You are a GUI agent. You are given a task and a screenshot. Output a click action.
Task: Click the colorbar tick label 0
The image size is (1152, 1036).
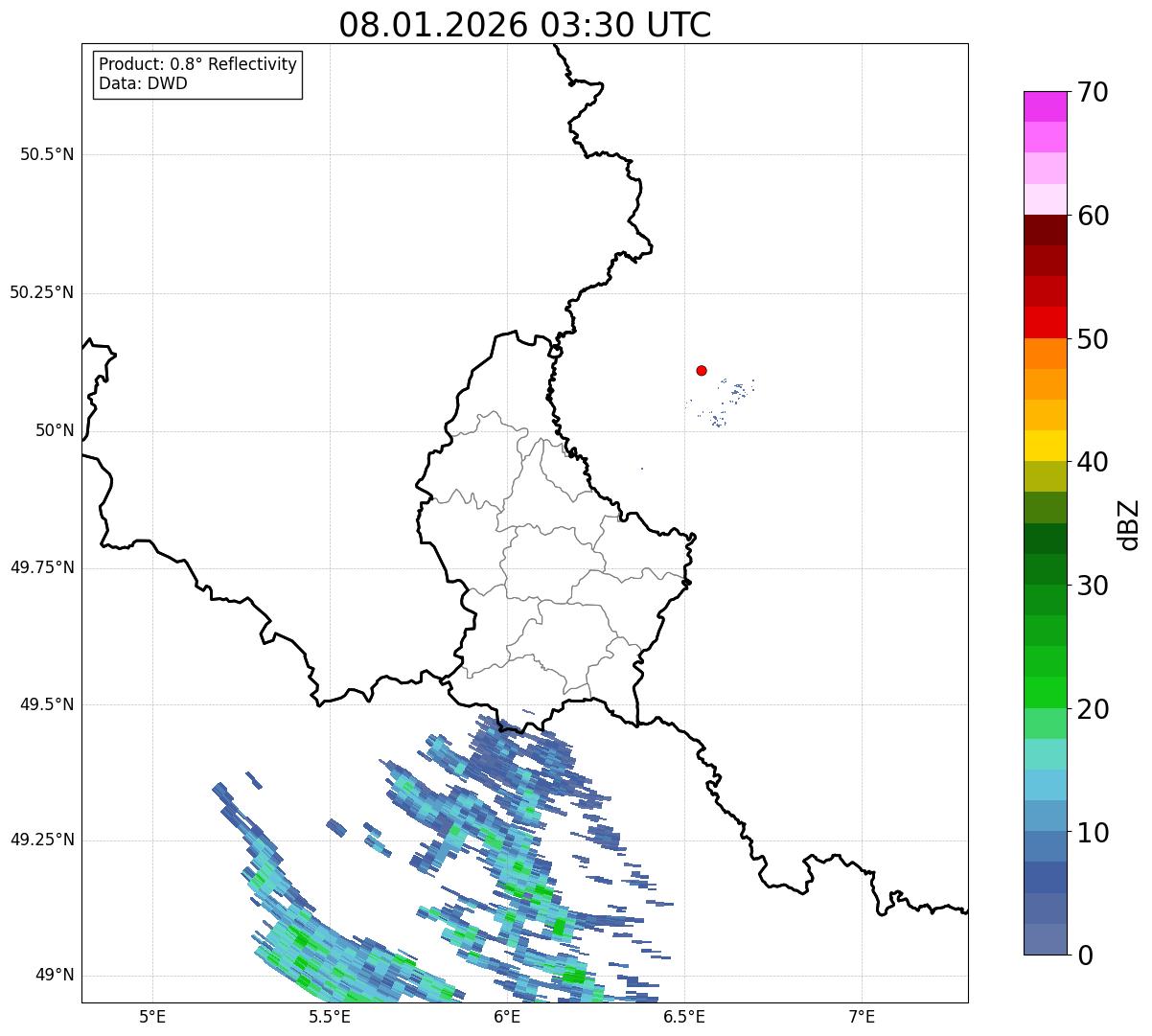1085,955
